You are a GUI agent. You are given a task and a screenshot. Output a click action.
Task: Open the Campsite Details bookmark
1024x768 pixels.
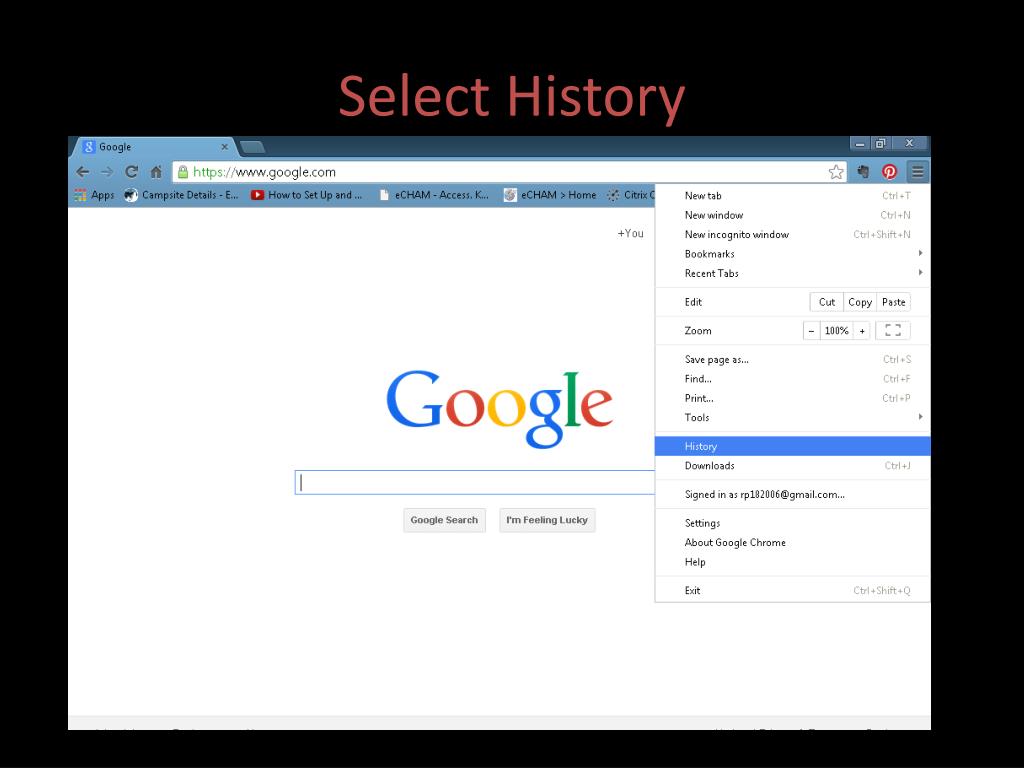coord(182,195)
